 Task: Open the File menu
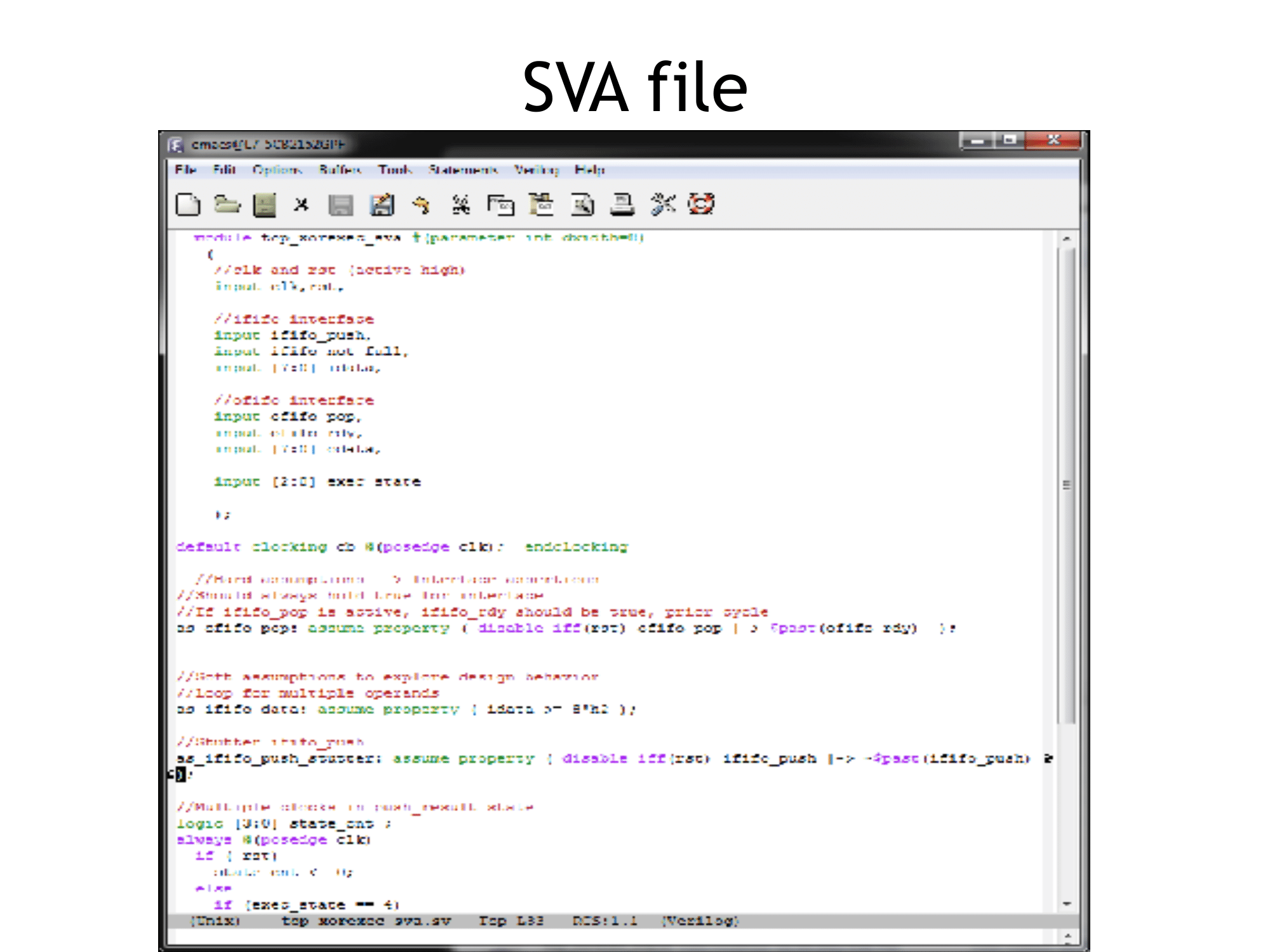point(185,169)
